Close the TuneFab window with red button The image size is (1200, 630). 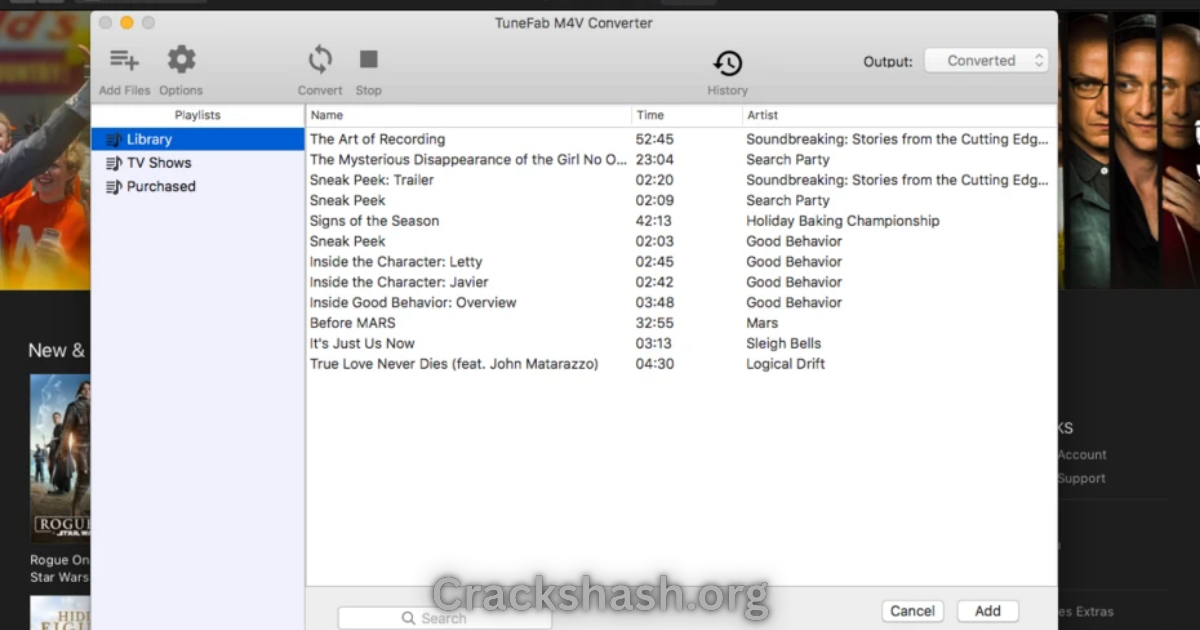[105, 22]
